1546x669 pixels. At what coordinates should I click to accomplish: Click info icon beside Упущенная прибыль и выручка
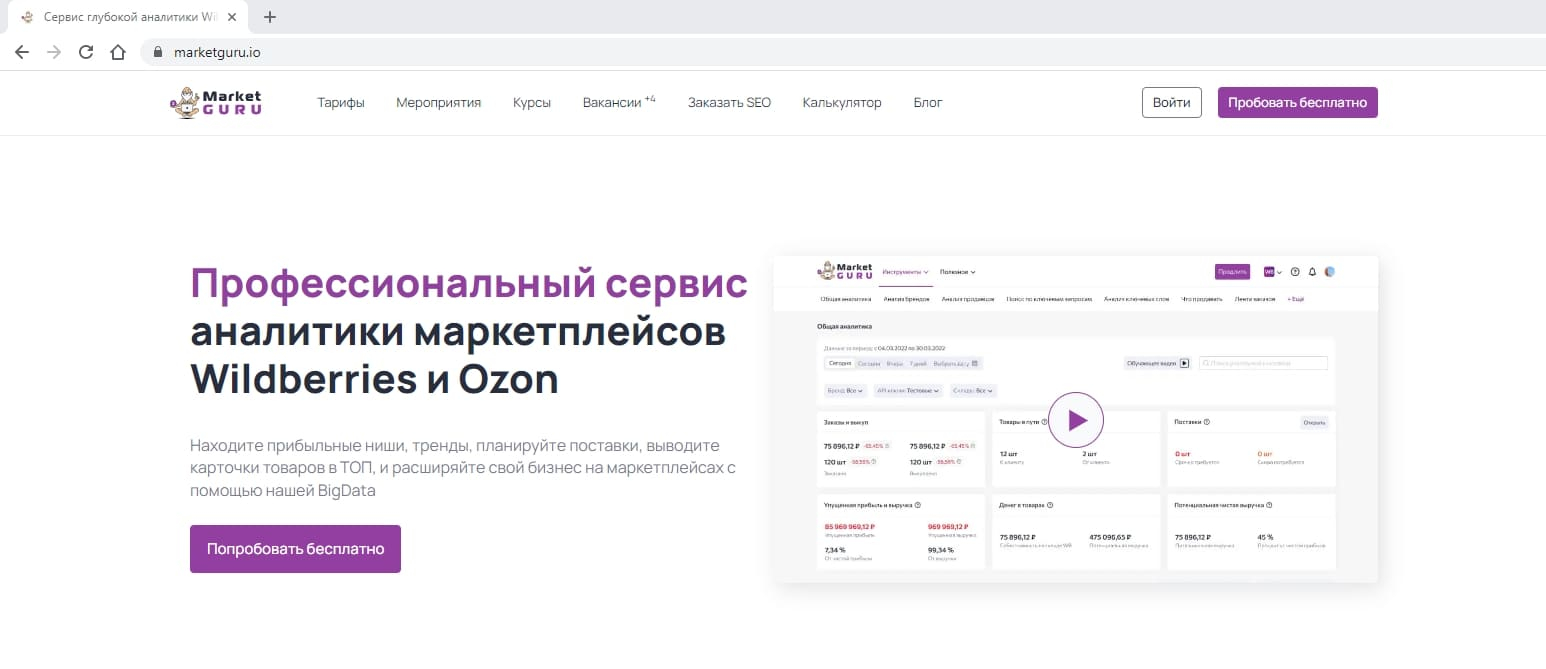[918, 505]
